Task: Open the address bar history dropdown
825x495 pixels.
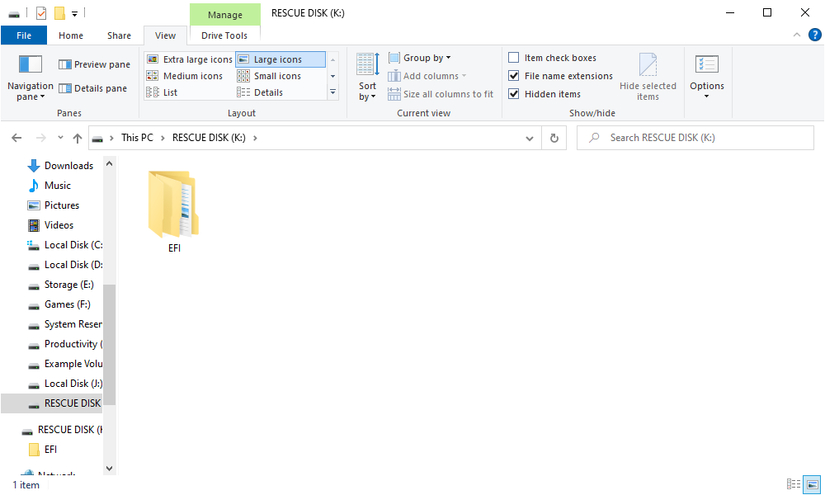Action: (529, 138)
